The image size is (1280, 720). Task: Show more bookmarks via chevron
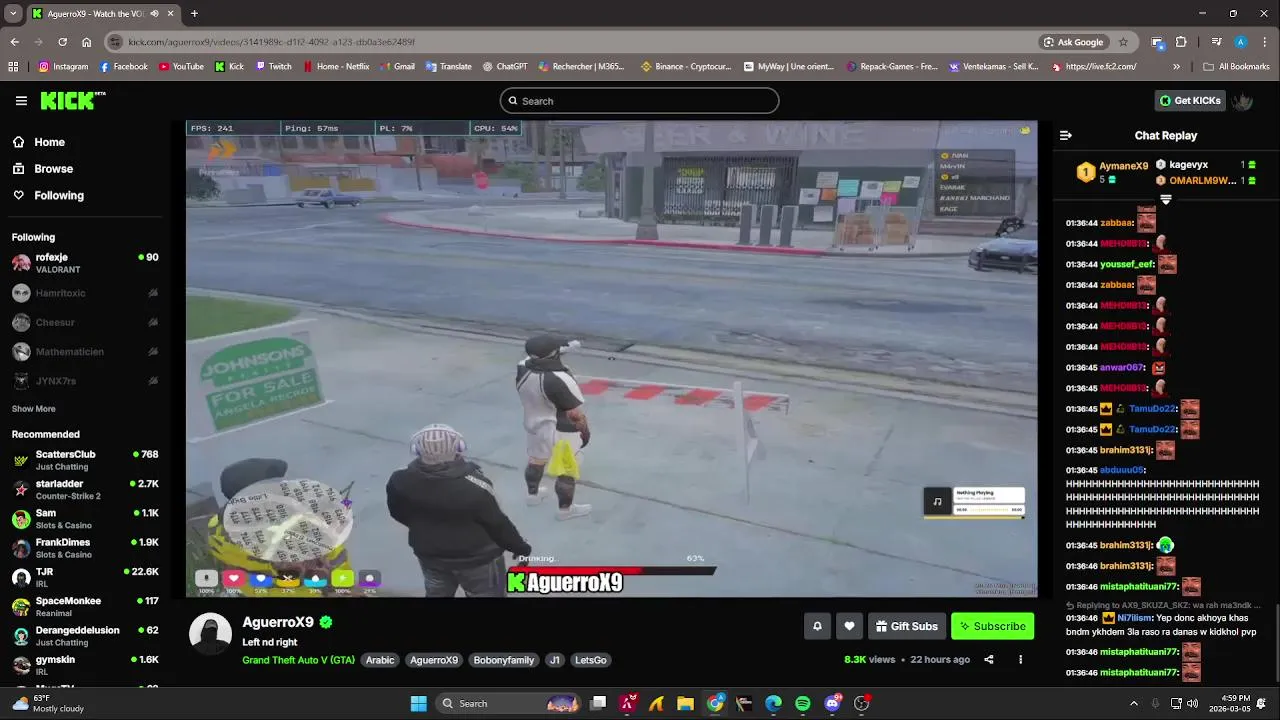tap(1176, 67)
